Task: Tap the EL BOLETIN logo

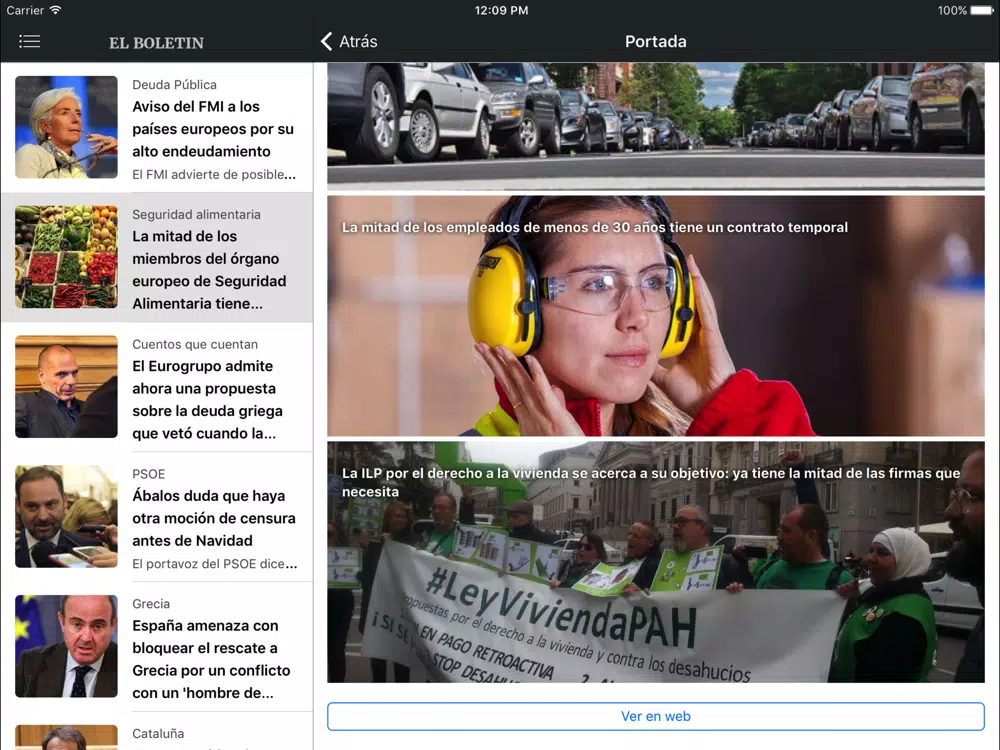Action: click(156, 43)
